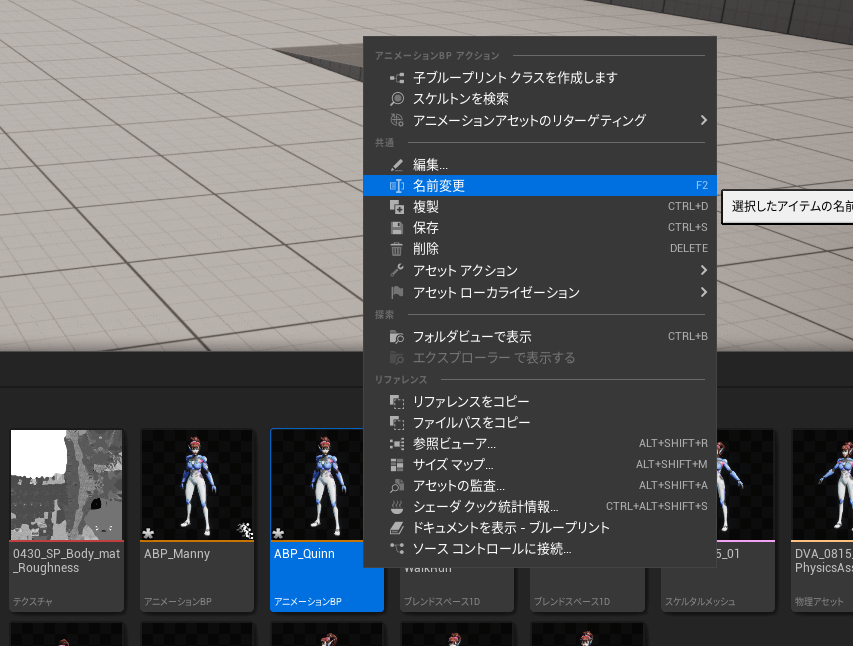The width and height of the screenshot is (853, 646).
Task: Click the rename icon next to 名前変更
Action: pos(396,186)
